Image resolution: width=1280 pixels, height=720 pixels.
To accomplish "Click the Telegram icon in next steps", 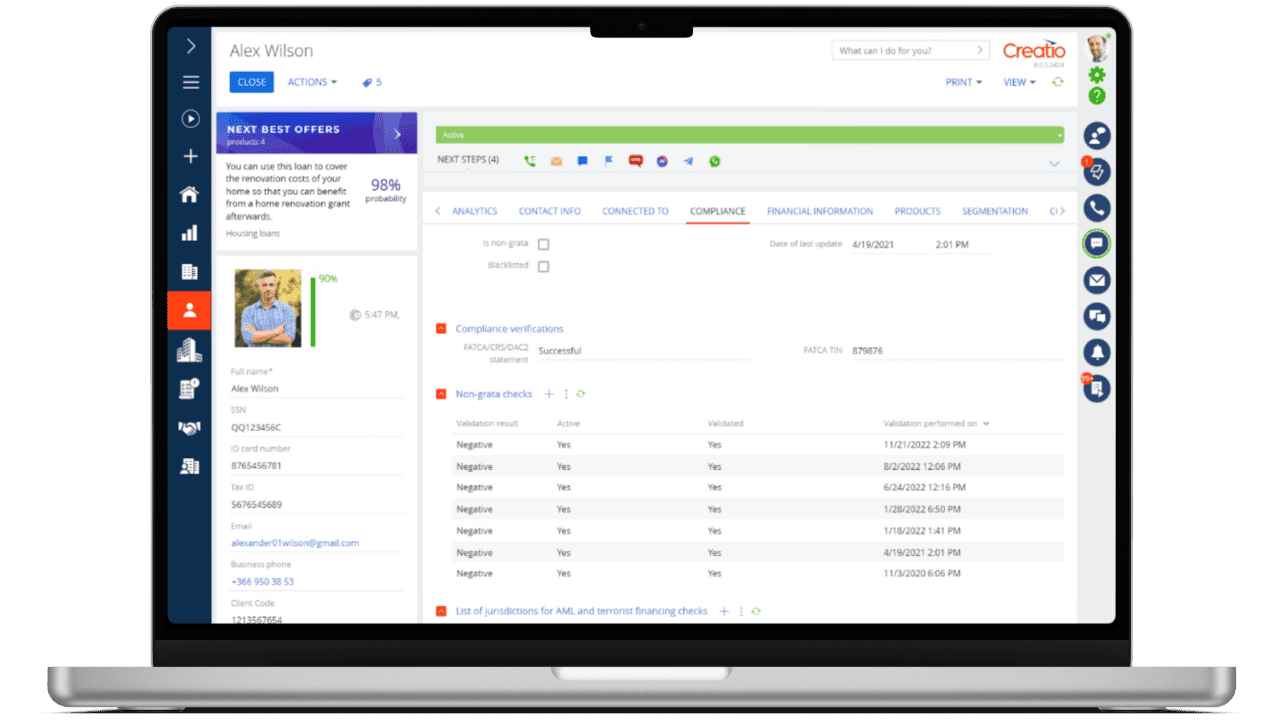I will tap(688, 161).
